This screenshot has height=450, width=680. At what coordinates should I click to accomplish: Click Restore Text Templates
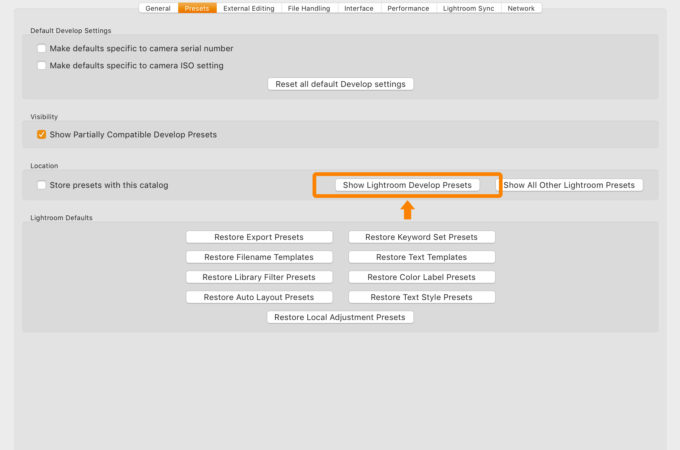click(x=421, y=257)
